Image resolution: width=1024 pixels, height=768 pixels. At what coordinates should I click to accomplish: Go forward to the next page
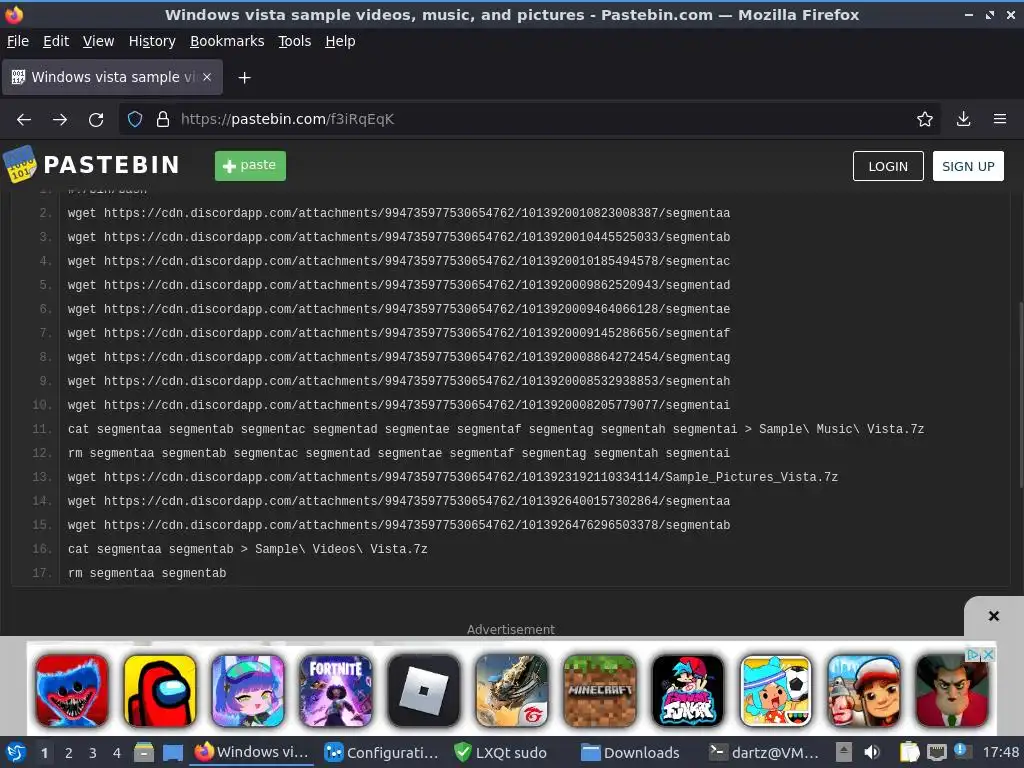click(x=60, y=120)
